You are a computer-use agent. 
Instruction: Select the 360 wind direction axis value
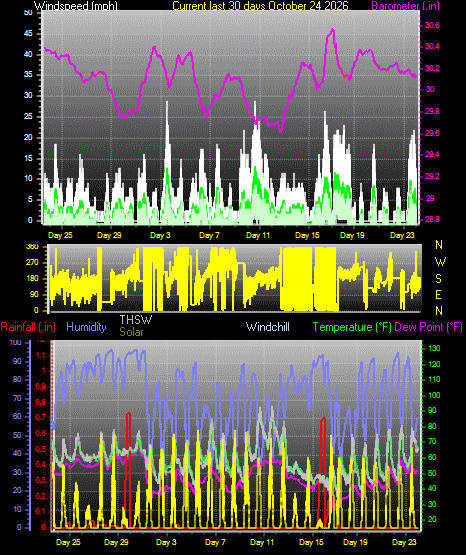32,247
